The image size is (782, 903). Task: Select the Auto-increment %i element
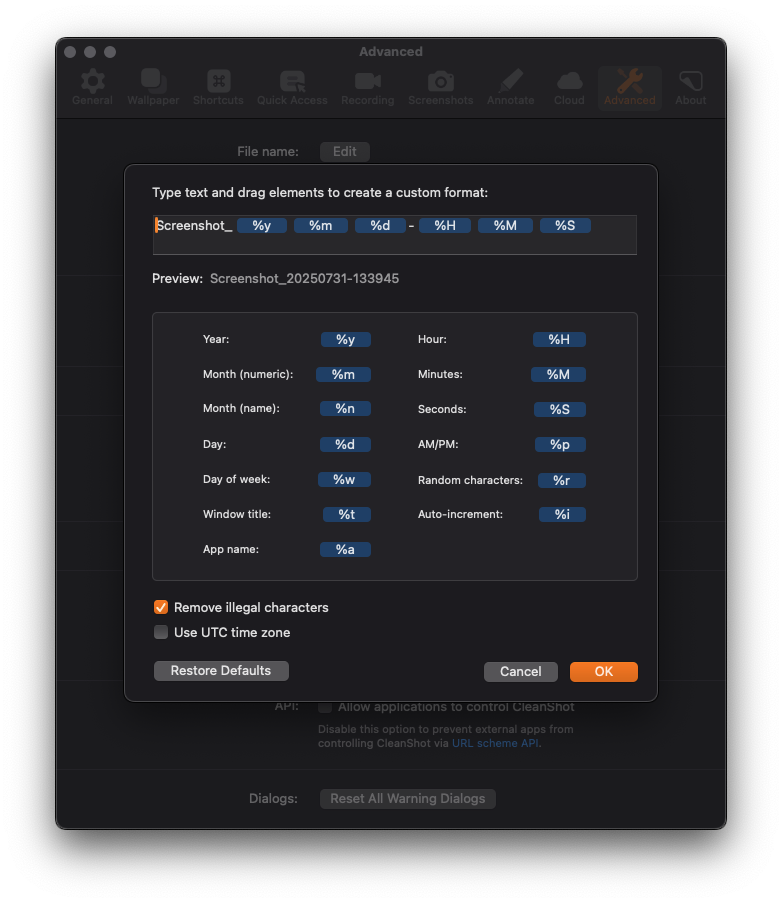click(562, 514)
